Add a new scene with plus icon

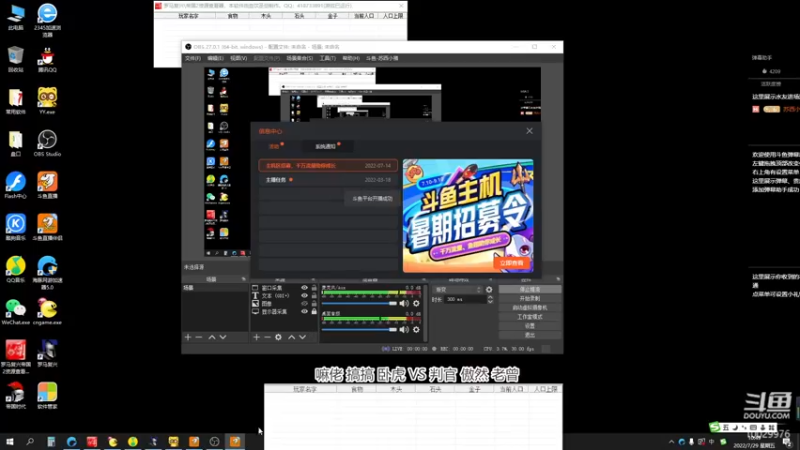pyautogui.click(x=188, y=337)
